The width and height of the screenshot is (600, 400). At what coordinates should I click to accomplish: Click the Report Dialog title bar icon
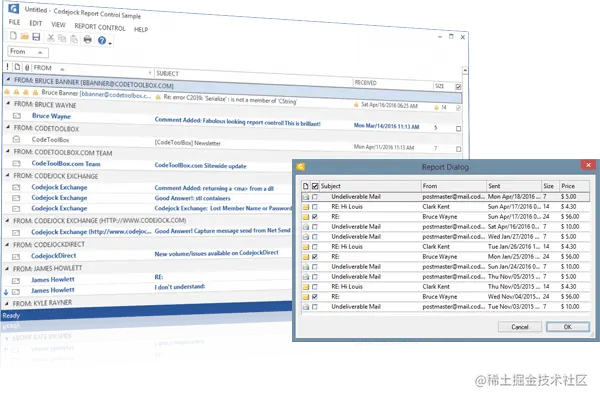coord(300,167)
